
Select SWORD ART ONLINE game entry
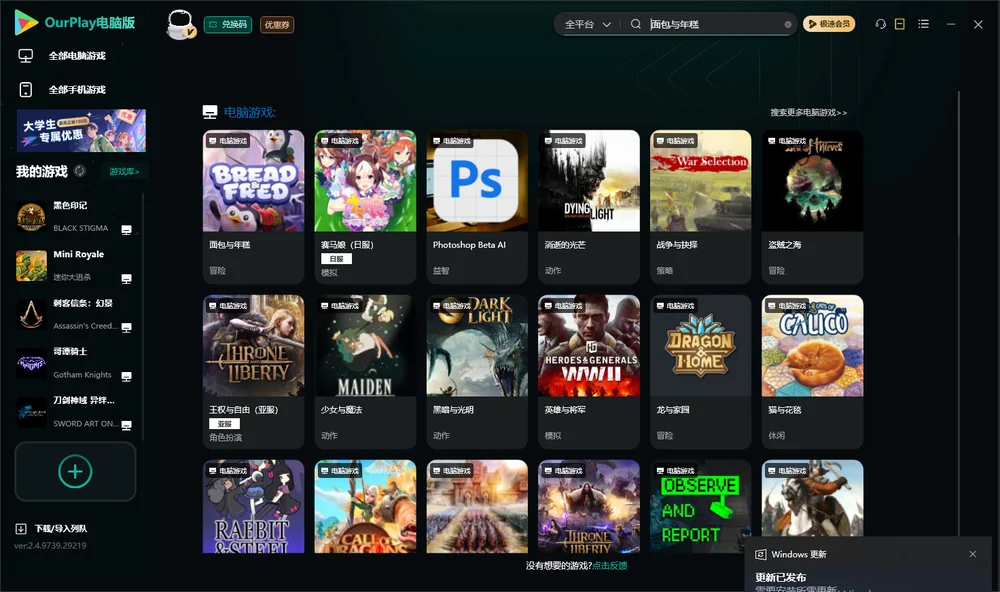(75, 412)
